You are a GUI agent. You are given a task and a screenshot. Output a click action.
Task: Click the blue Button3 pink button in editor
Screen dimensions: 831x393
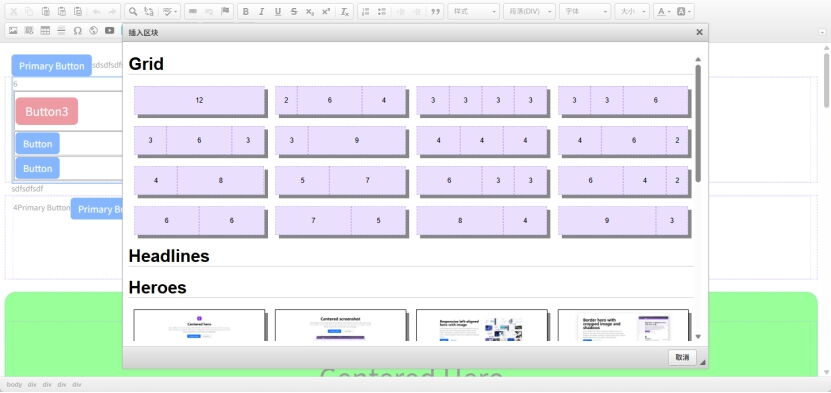(47, 111)
